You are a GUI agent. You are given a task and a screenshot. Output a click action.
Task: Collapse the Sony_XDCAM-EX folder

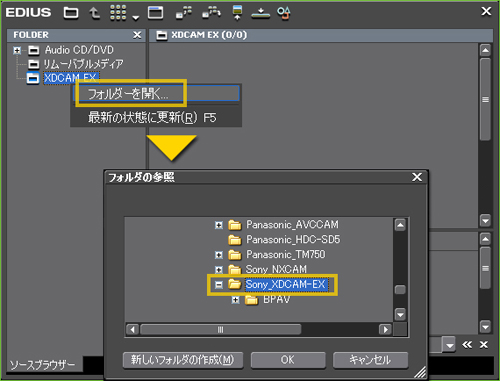pyautogui.click(x=219, y=285)
